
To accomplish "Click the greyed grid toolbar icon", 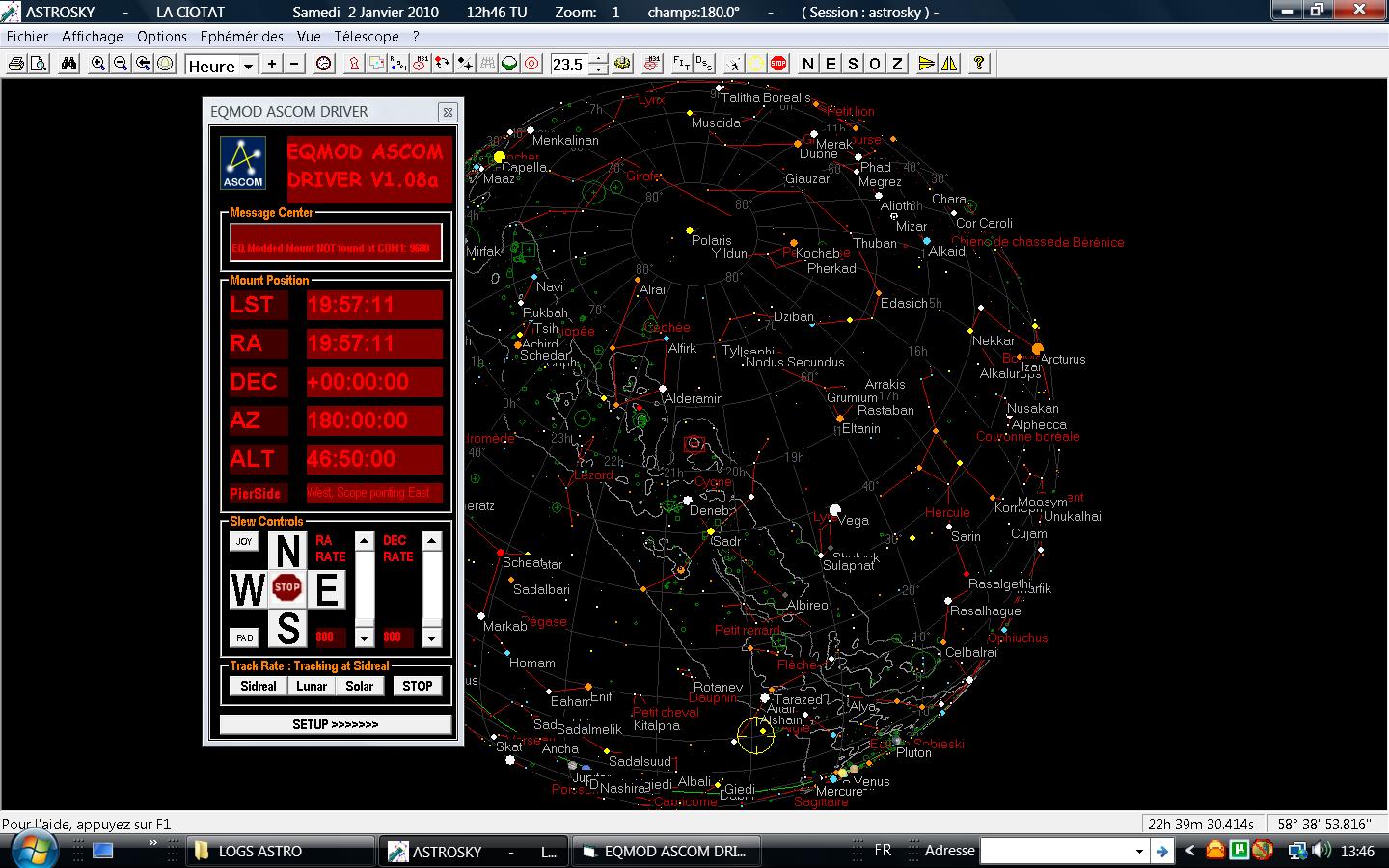I will [x=487, y=64].
